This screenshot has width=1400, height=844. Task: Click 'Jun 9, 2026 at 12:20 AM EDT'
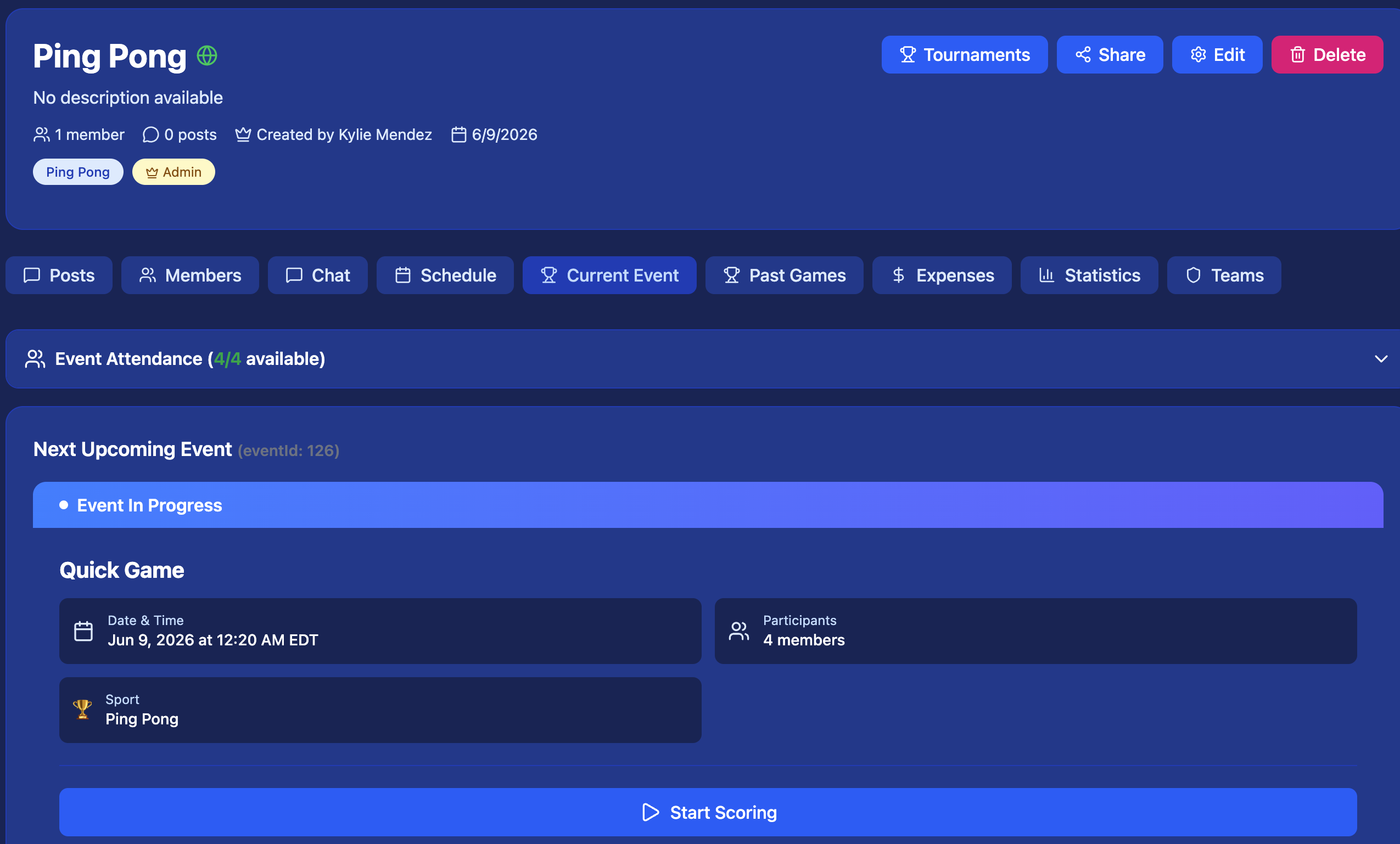pyautogui.click(x=213, y=640)
